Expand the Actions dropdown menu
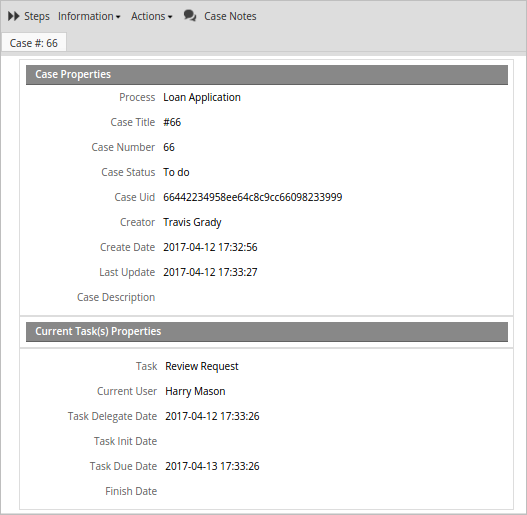The height and width of the screenshot is (515, 527). (152, 16)
